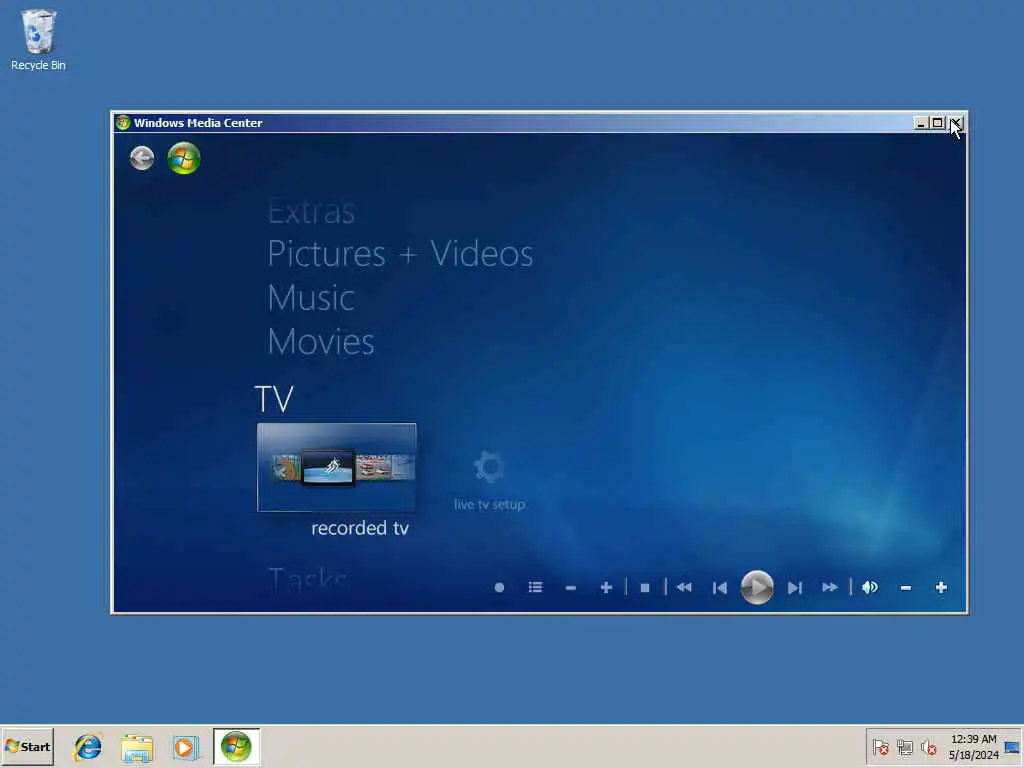Click channel down minus button
This screenshot has width=1024, height=768.
click(571, 588)
